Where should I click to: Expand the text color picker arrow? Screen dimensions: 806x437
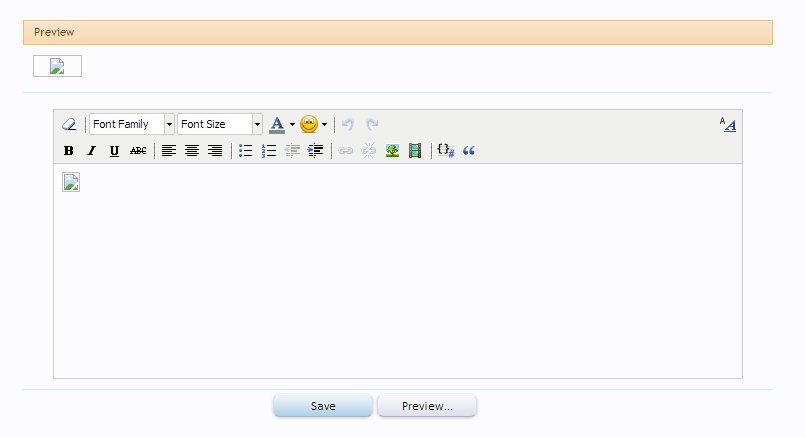pyautogui.click(x=292, y=124)
